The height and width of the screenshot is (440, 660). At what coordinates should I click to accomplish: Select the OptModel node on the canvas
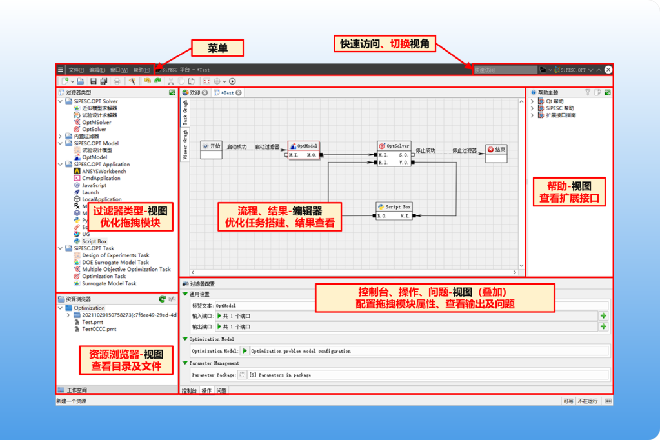(304, 150)
